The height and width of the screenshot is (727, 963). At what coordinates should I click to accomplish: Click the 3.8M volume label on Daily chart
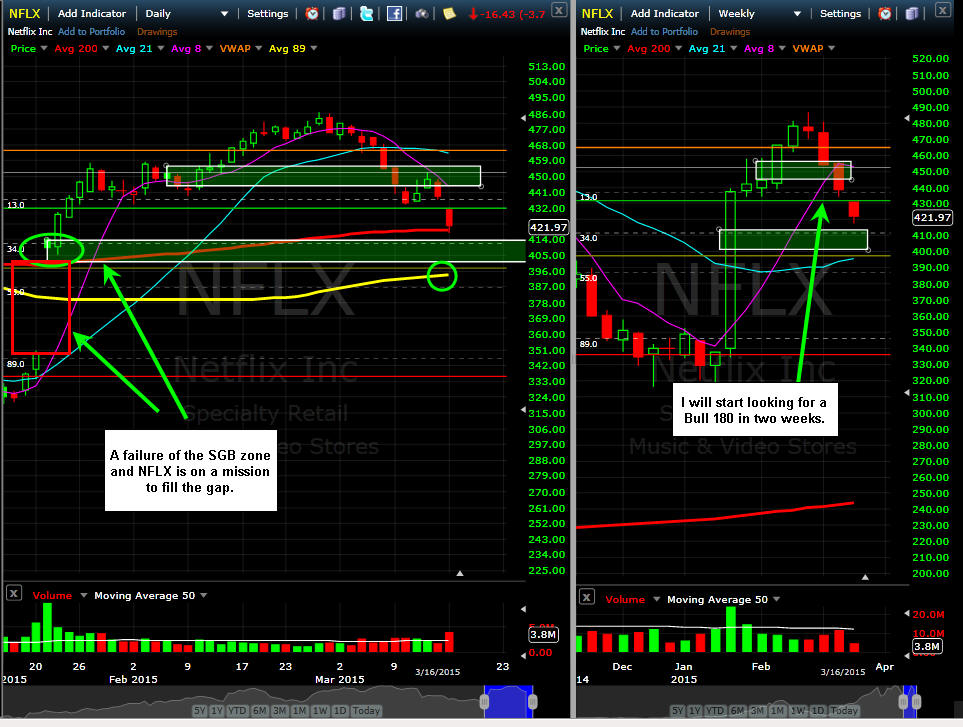(x=544, y=634)
